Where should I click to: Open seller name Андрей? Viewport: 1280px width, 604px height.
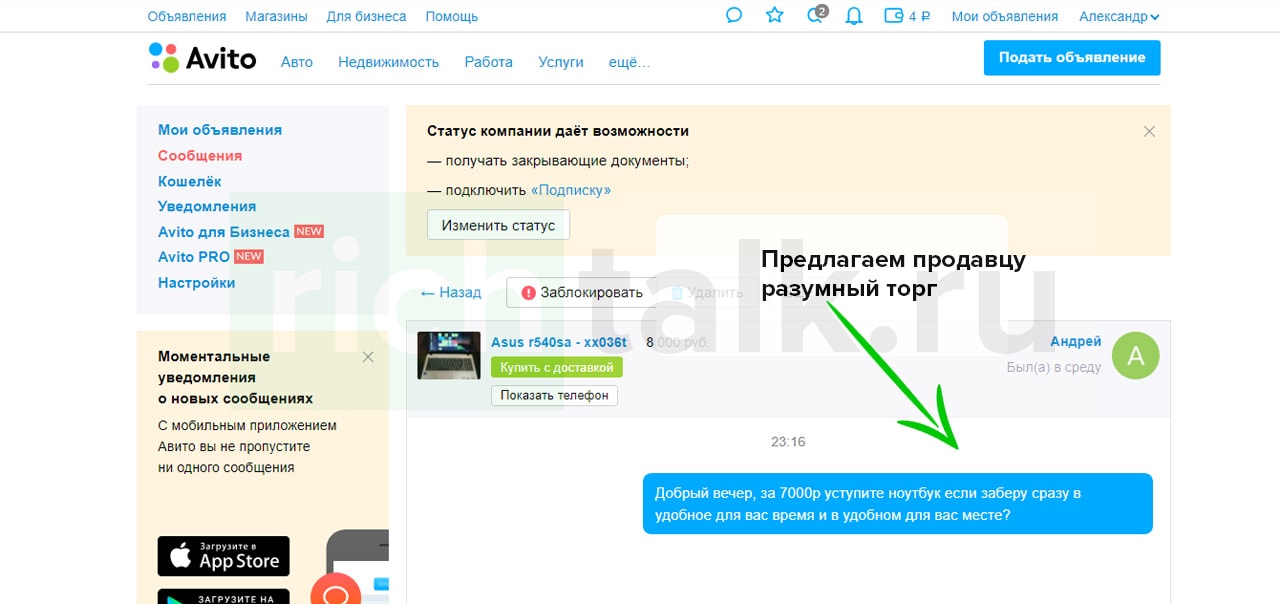[1075, 342]
